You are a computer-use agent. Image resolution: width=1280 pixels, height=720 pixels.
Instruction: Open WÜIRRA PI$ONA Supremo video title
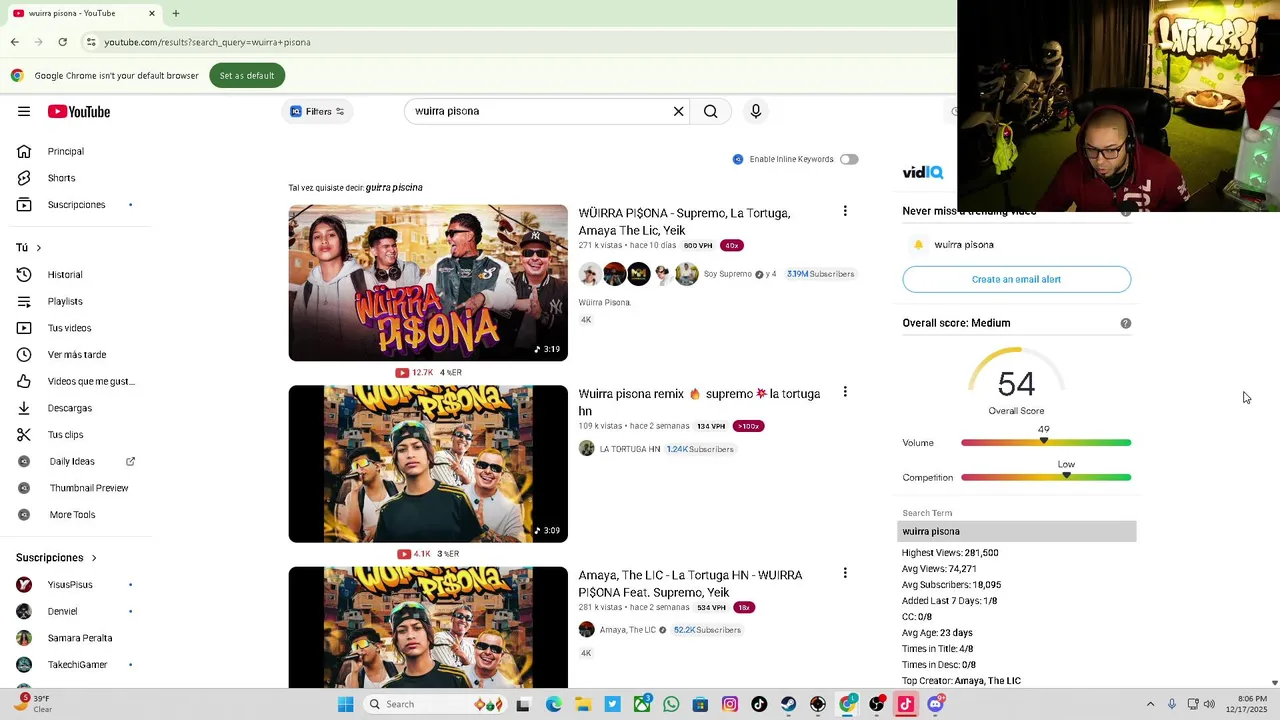[684, 221]
